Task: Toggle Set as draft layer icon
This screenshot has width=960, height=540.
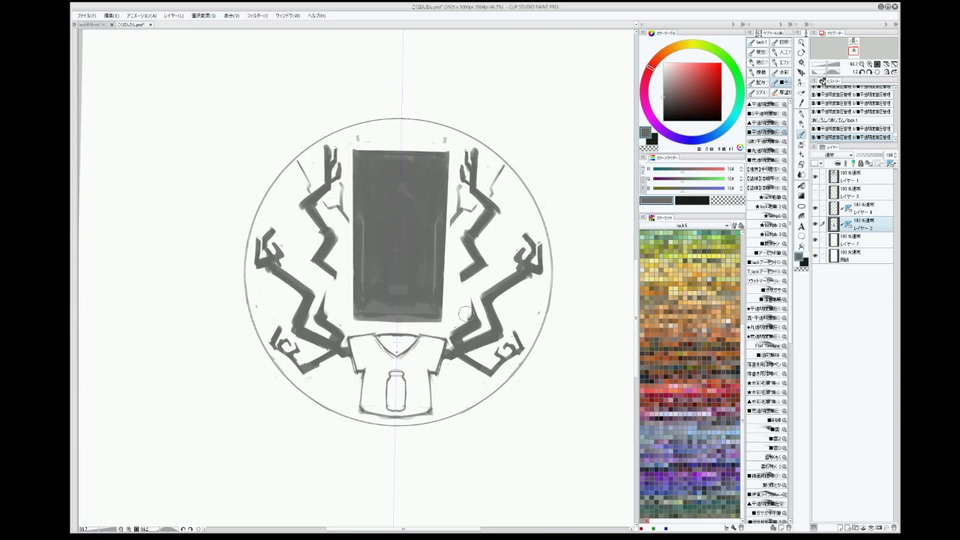Action: [853, 163]
